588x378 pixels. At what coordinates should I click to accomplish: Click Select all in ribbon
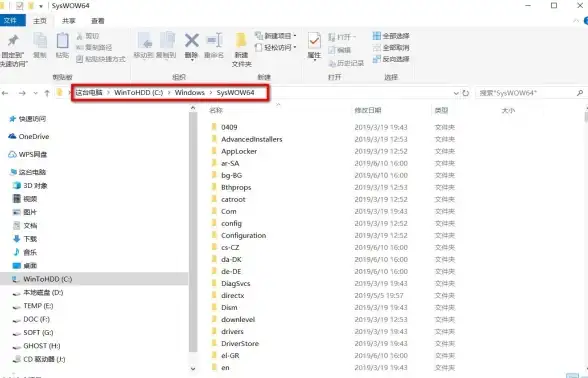click(x=391, y=36)
